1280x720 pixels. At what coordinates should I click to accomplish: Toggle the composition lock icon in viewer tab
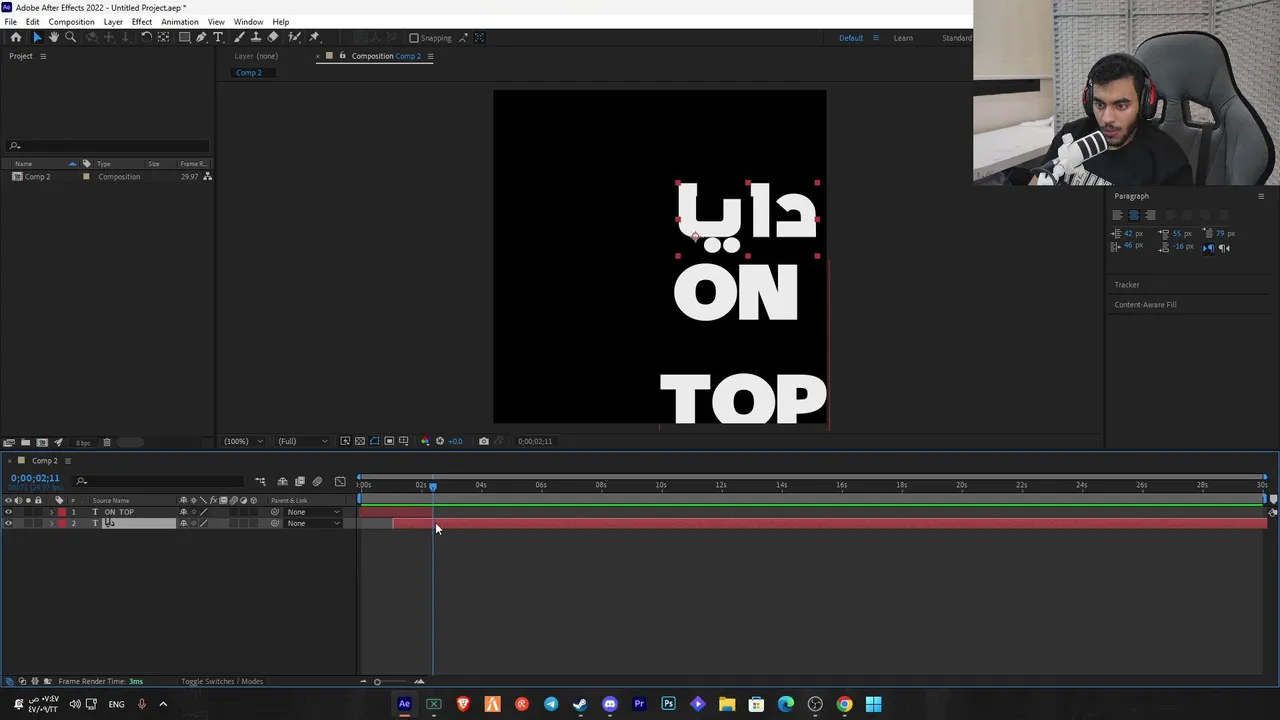coord(343,56)
